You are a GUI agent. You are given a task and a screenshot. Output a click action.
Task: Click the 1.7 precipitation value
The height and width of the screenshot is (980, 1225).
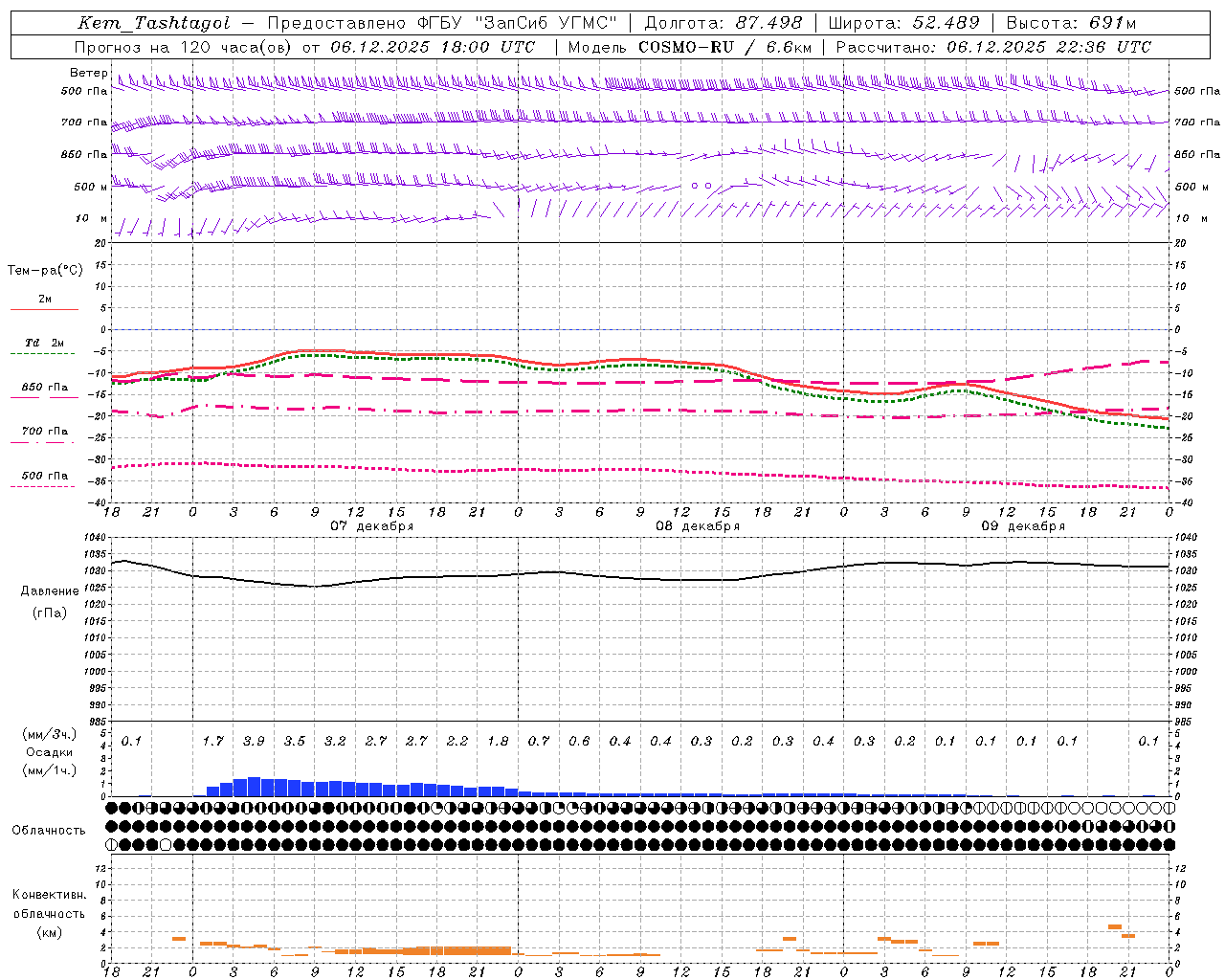[212, 742]
